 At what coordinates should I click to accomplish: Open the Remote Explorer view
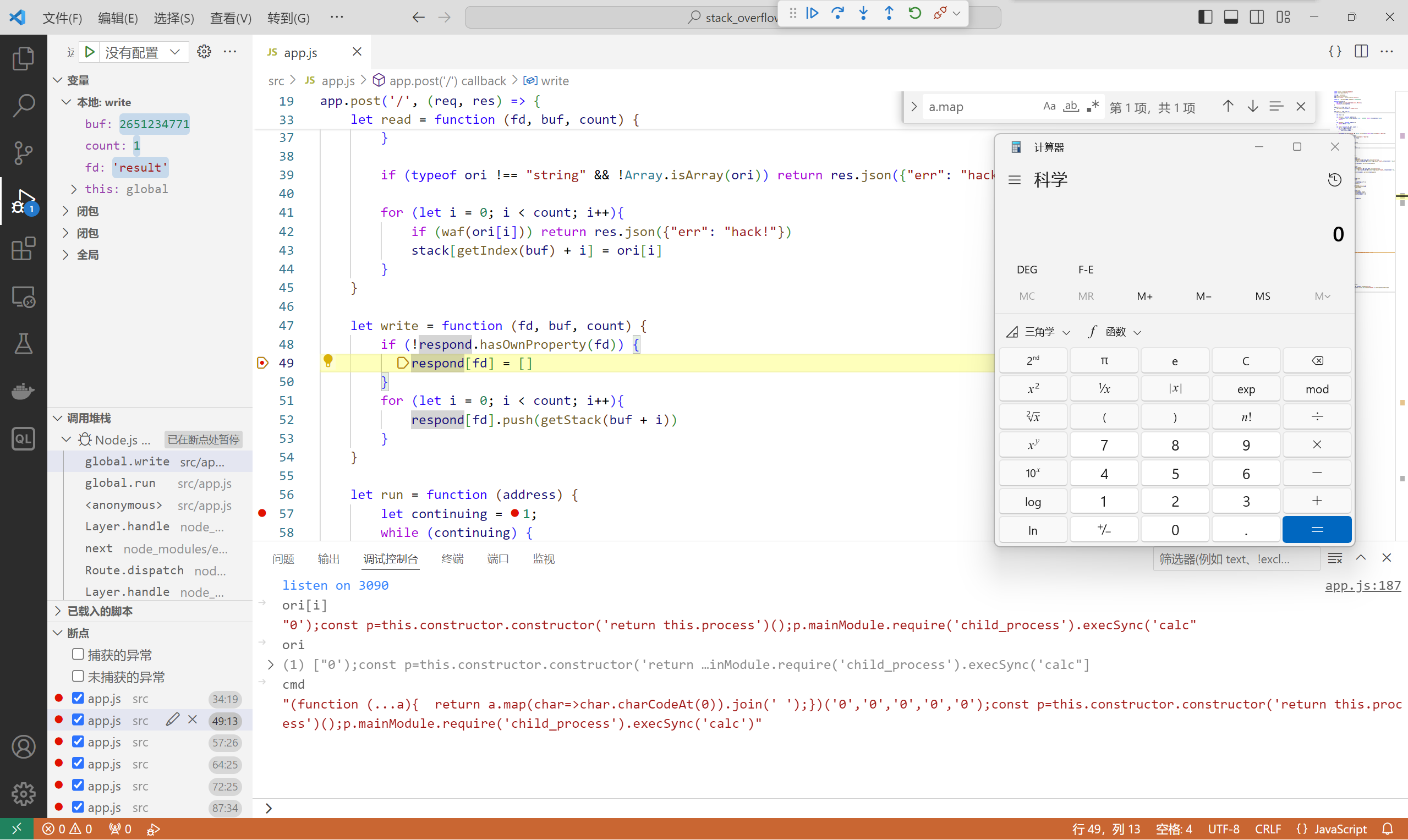pos(23,296)
